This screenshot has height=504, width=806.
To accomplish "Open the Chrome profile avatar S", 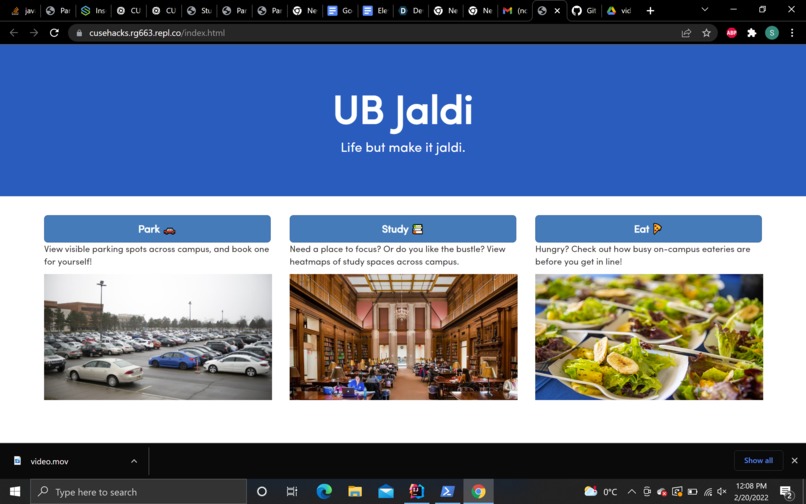I will click(772, 33).
